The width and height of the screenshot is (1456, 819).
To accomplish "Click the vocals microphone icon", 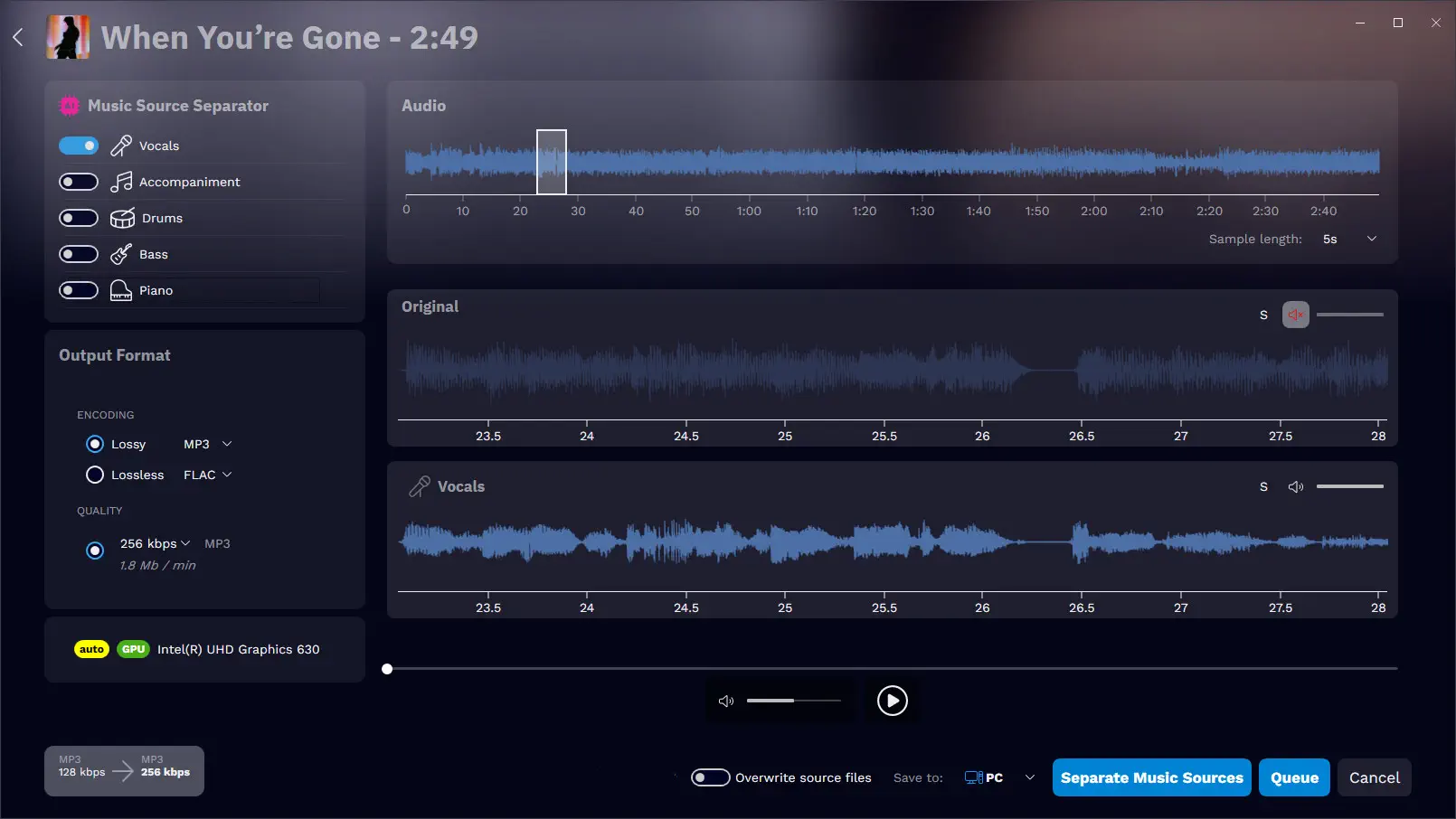I will (120, 145).
